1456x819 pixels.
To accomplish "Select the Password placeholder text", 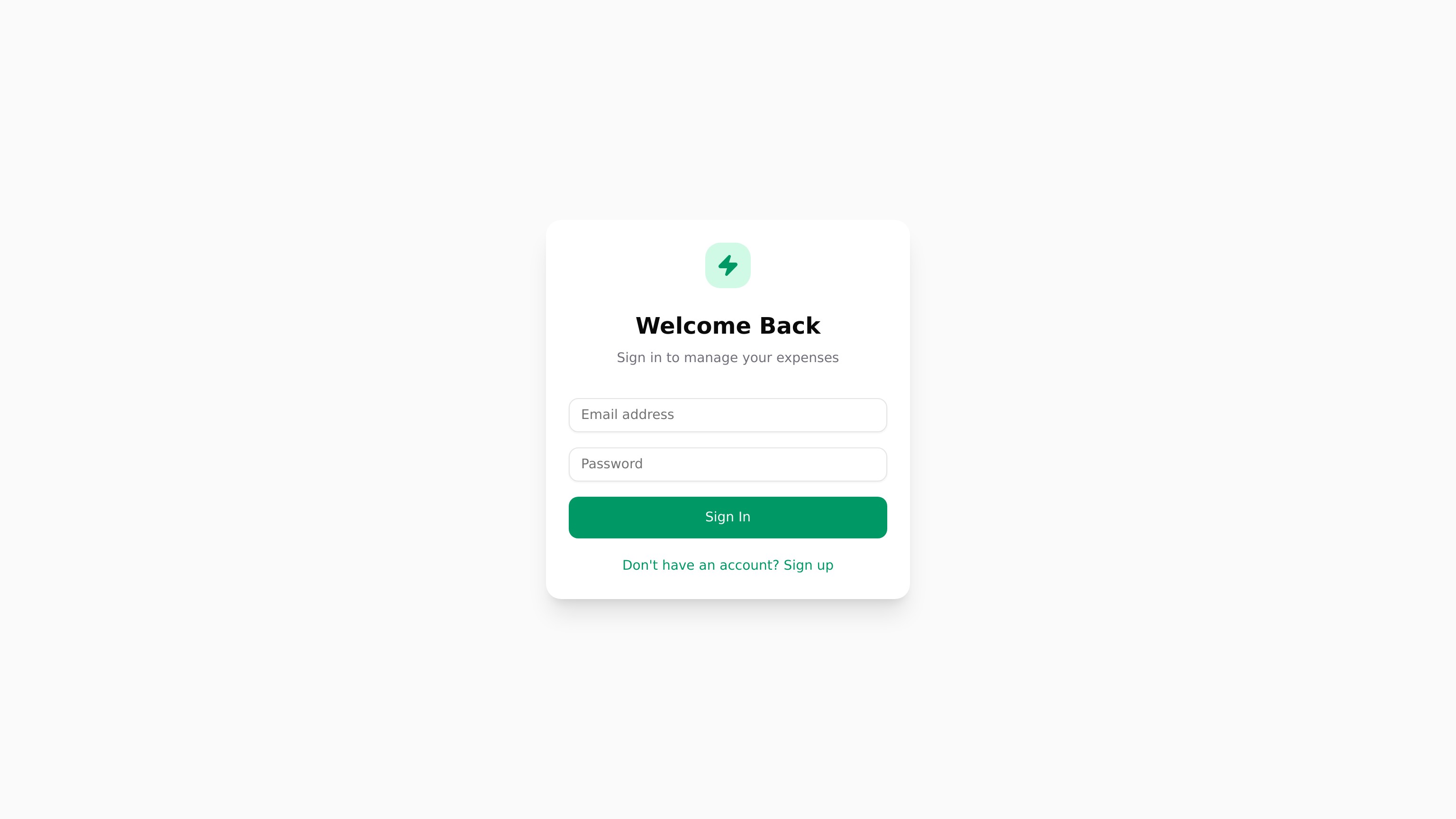I will click(611, 464).
